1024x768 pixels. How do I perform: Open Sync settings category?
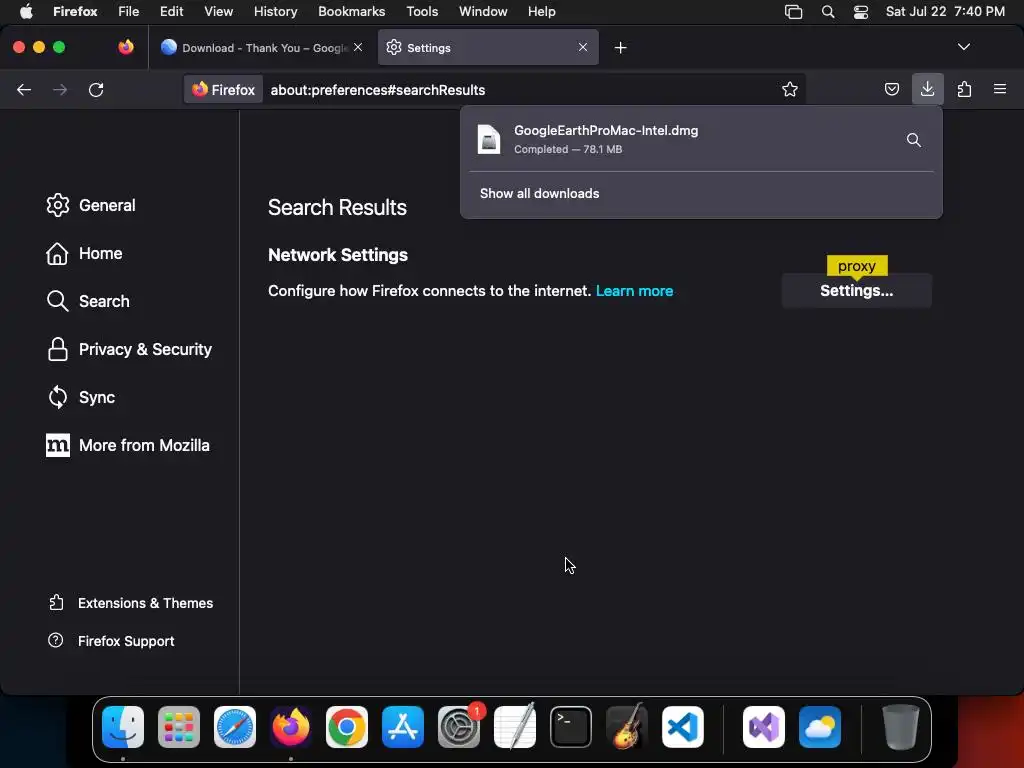(x=80, y=397)
